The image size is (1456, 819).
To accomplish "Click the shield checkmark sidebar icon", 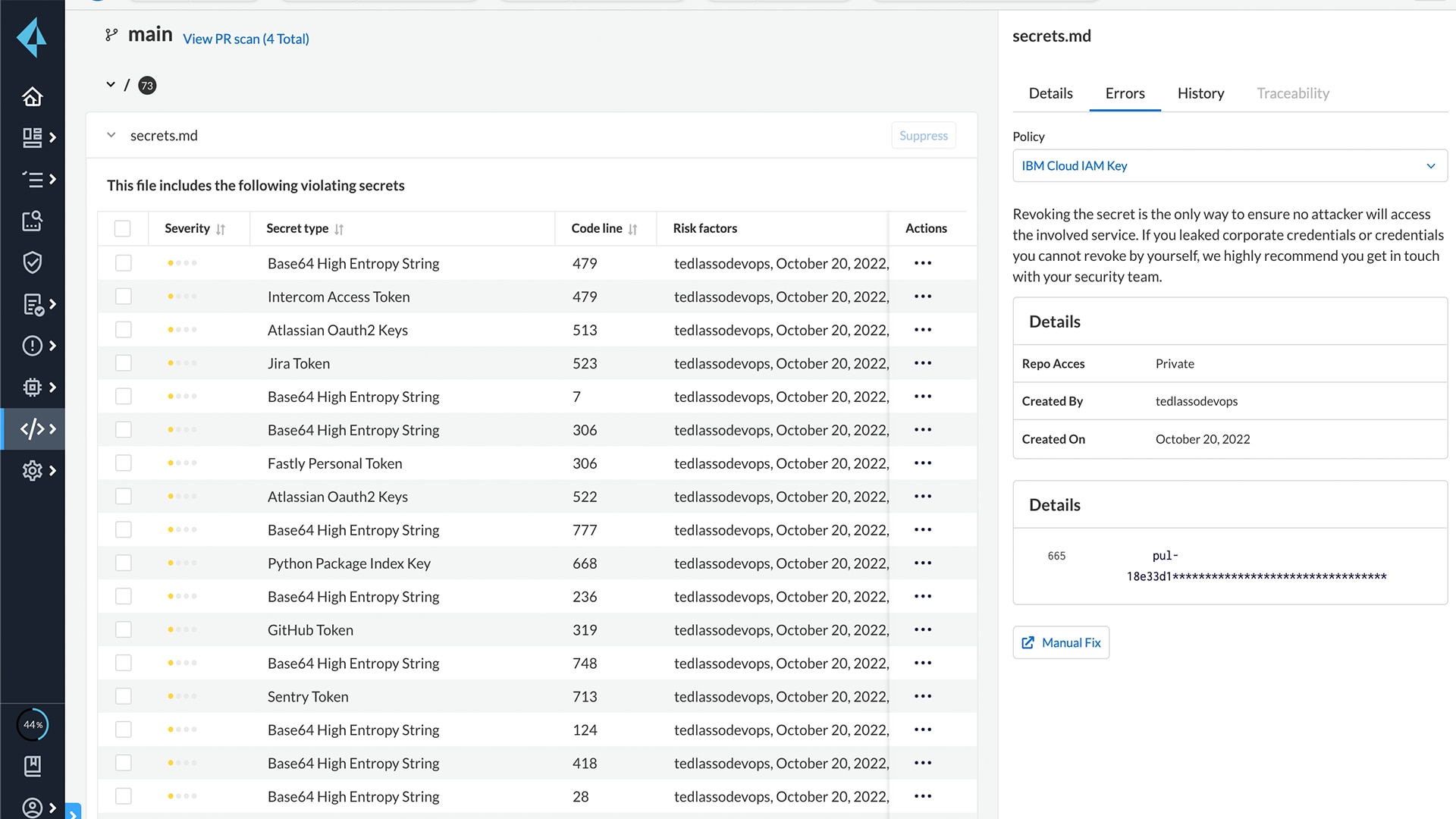I will [32, 262].
